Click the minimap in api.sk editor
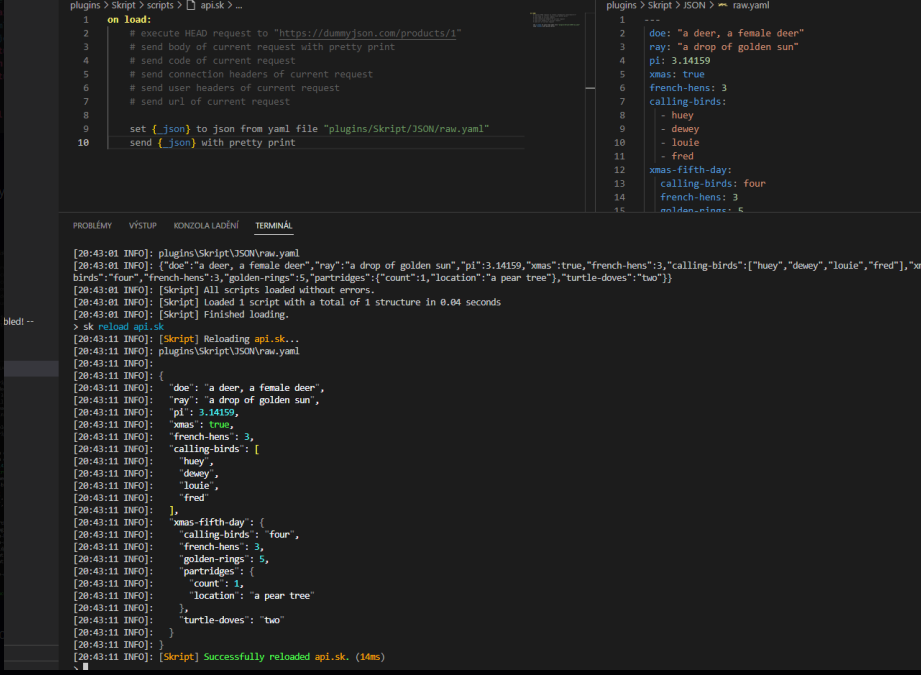Image resolution: width=921 pixels, height=675 pixels. [555, 19]
